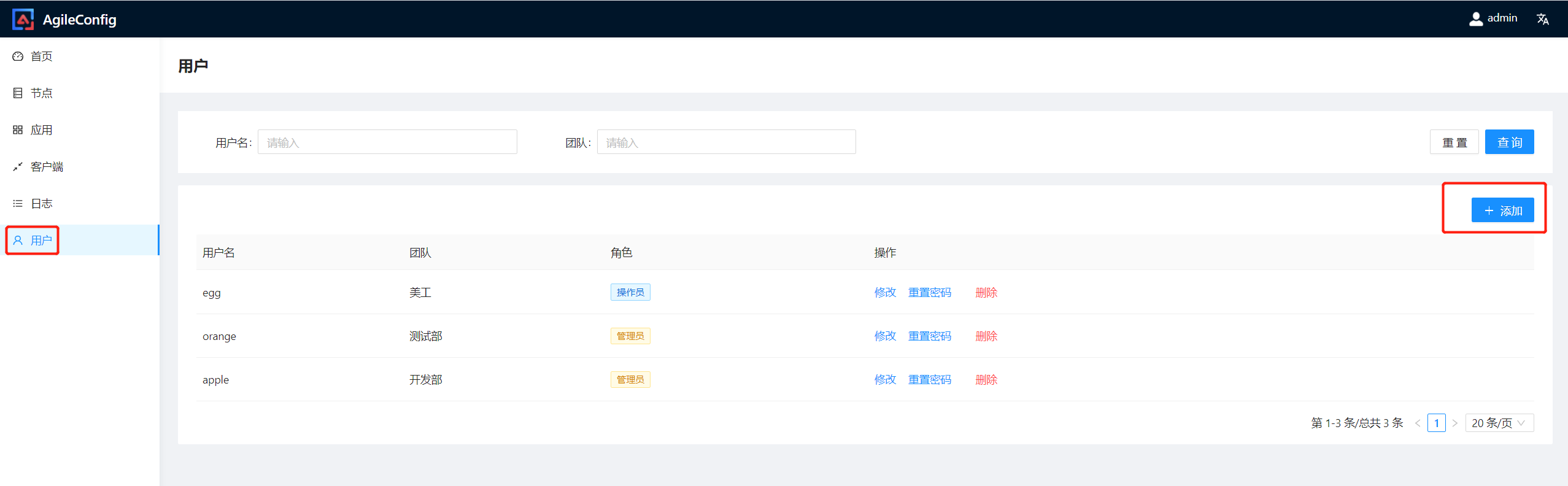Click the 查询 button
Viewport: 1568px width, 486px height.
click(1509, 142)
